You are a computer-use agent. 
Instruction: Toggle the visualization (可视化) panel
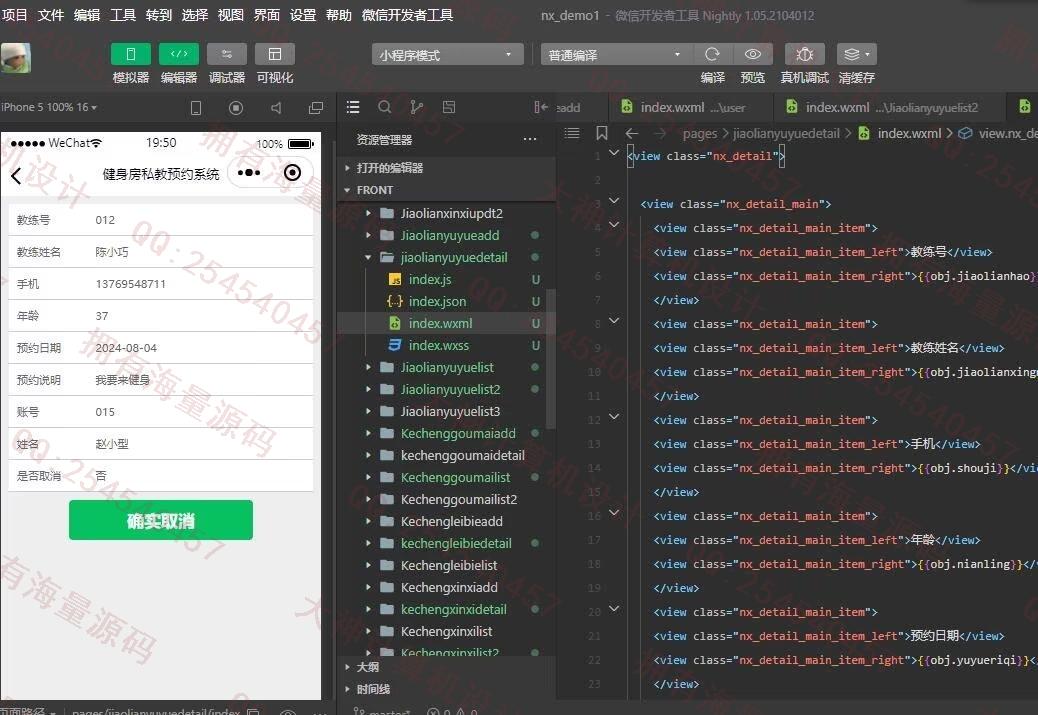click(x=275, y=54)
